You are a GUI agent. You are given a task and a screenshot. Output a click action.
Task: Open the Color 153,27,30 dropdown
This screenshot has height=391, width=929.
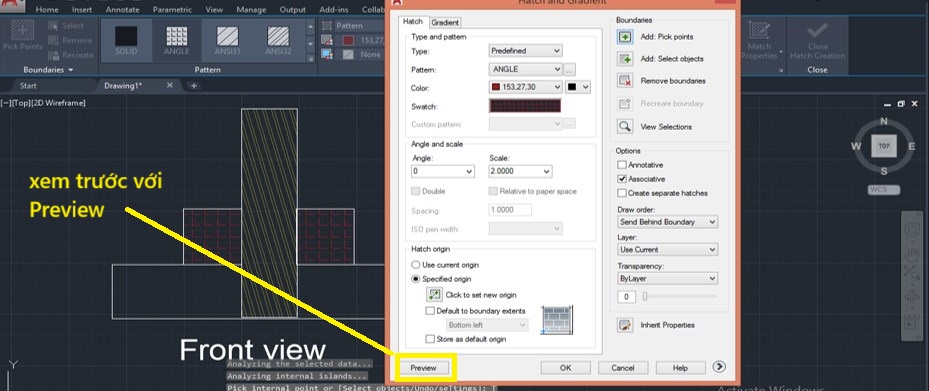pyautogui.click(x=526, y=87)
